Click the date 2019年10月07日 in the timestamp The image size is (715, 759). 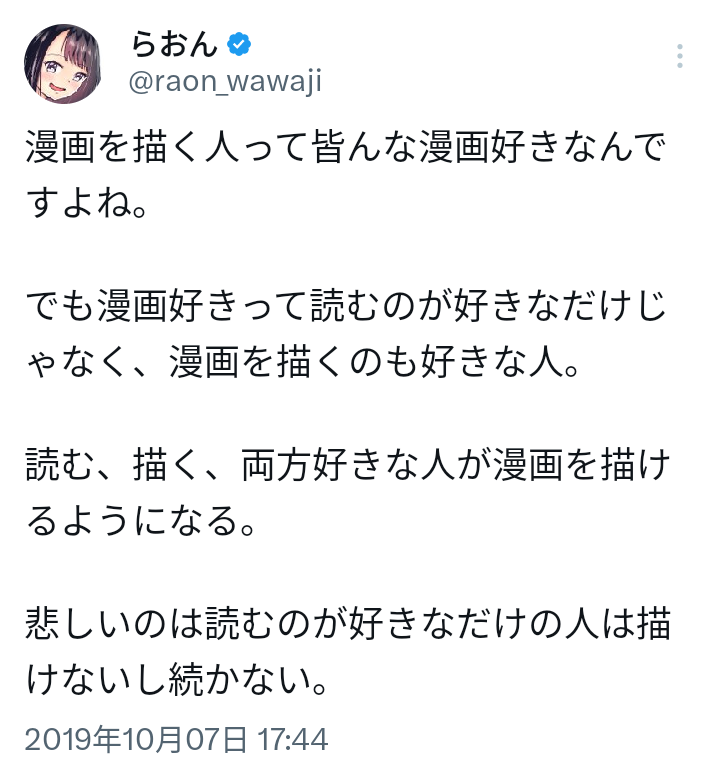136,740
